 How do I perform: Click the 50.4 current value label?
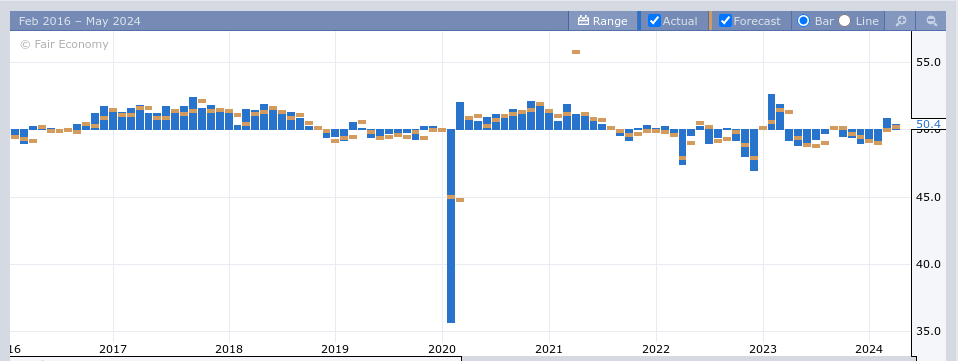(x=928, y=125)
